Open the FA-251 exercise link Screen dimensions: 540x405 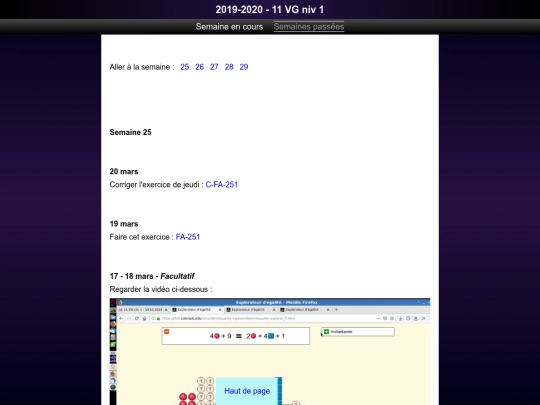coord(188,237)
